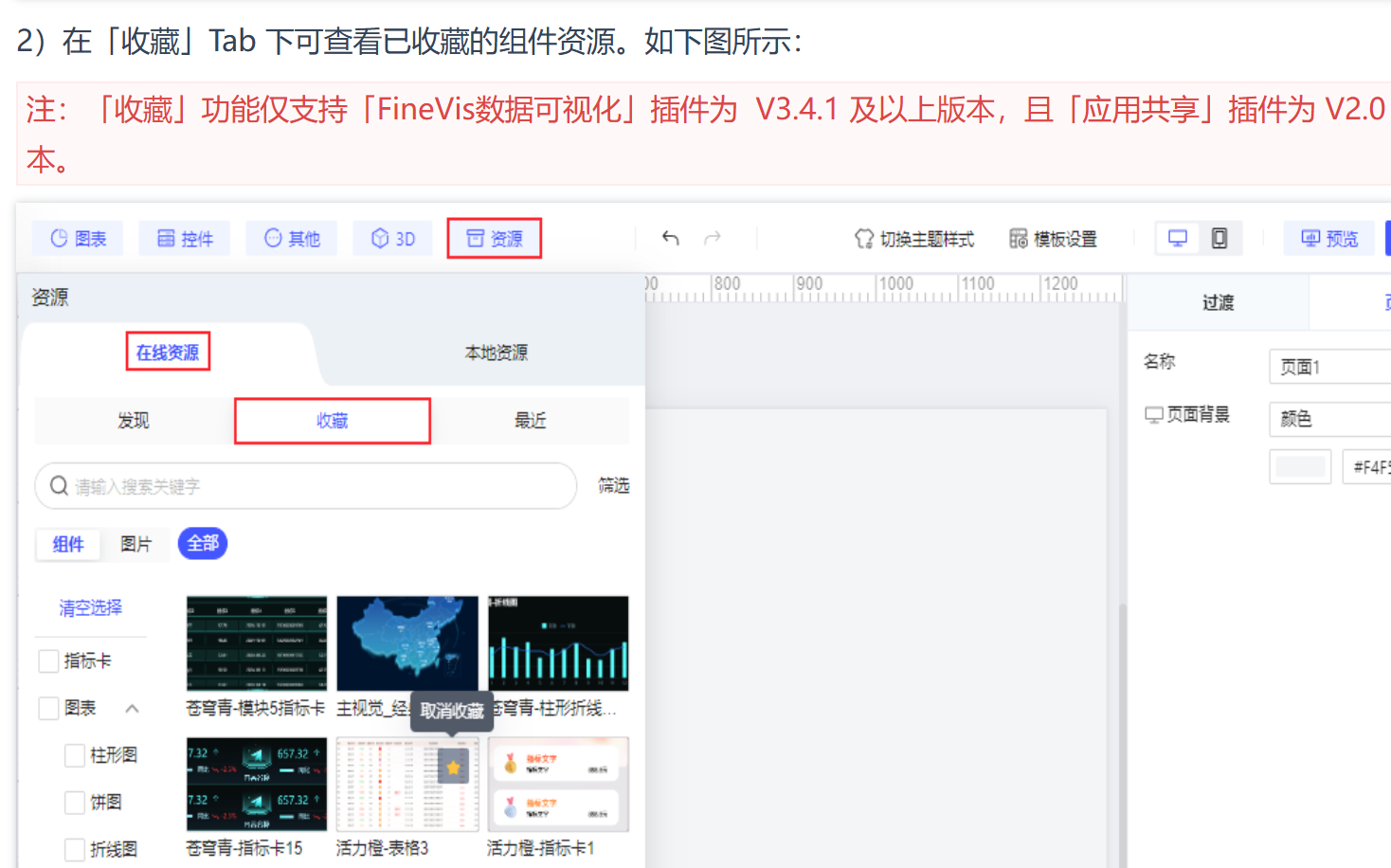The image size is (1391, 868).
Task: Switch to mobile phone layout icon
Action: coord(1219,238)
